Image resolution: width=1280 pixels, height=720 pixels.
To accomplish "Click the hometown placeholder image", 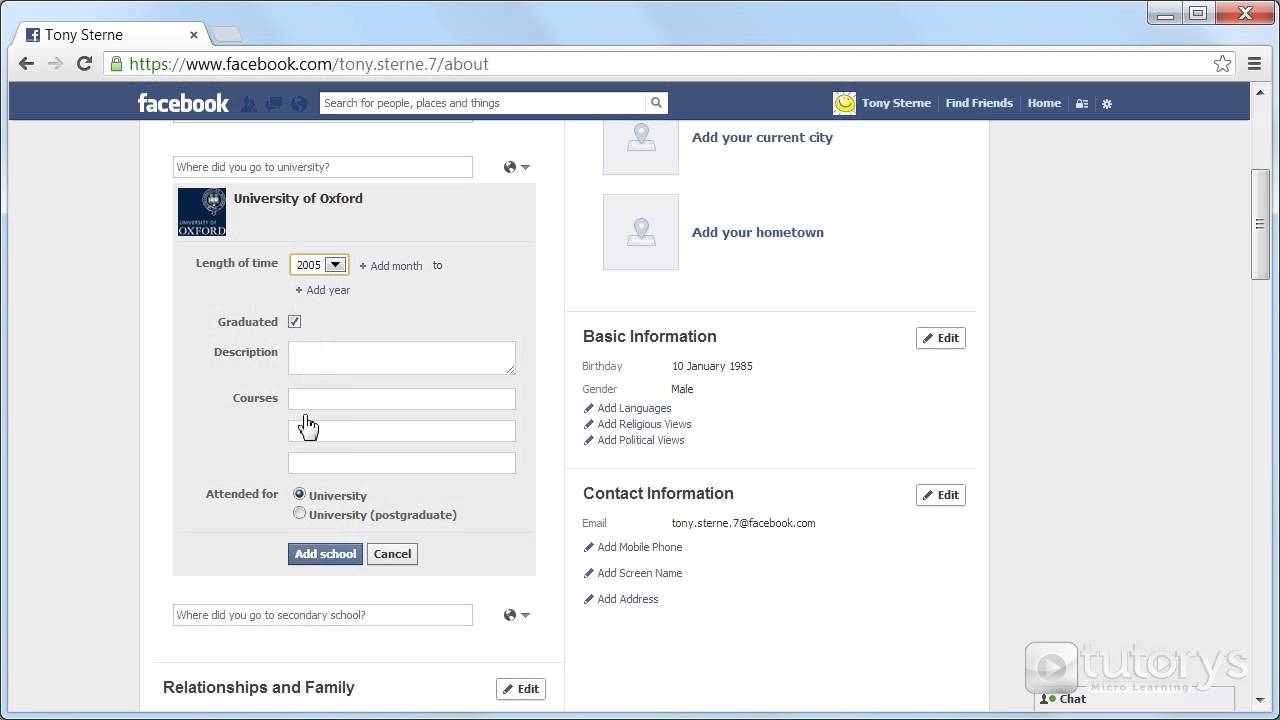I will tap(641, 232).
